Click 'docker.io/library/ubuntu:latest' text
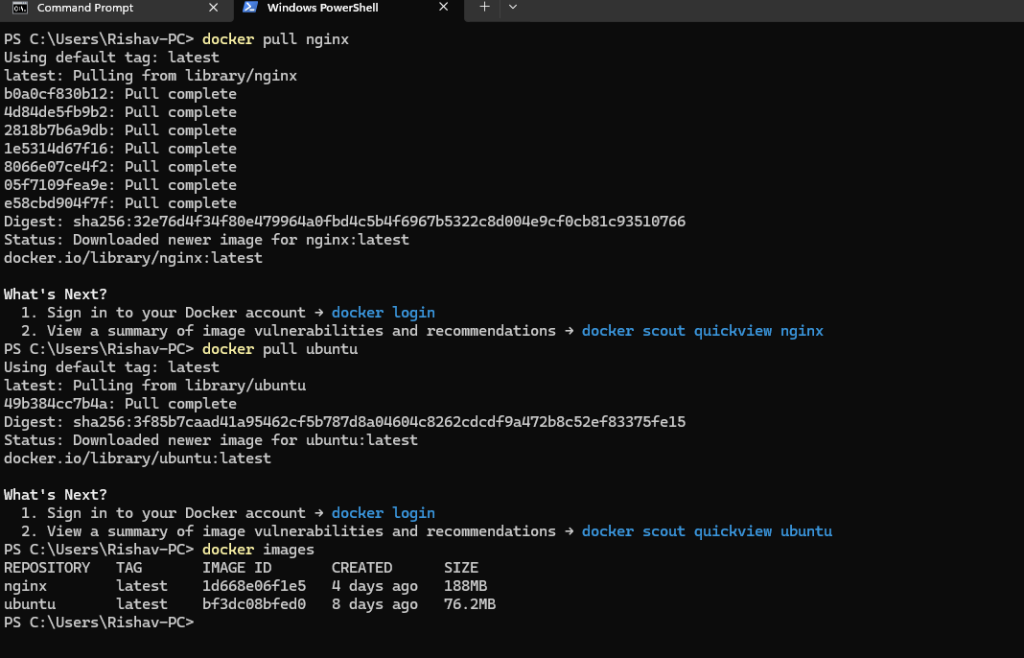1024x658 pixels. pyautogui.click(x=137, y=458)
